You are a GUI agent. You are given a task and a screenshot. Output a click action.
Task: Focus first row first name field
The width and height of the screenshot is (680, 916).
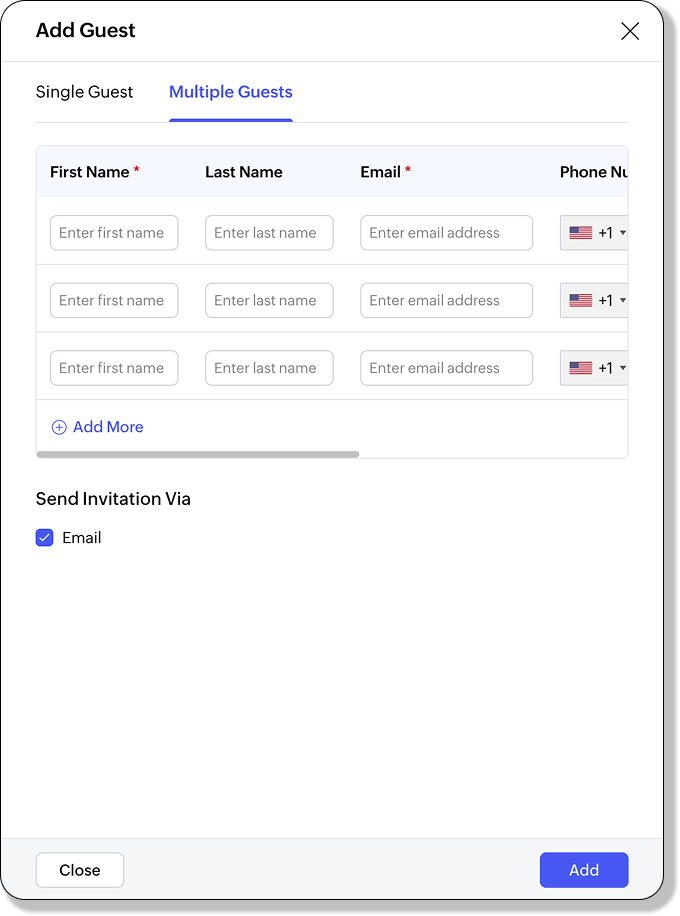point(114,233)
